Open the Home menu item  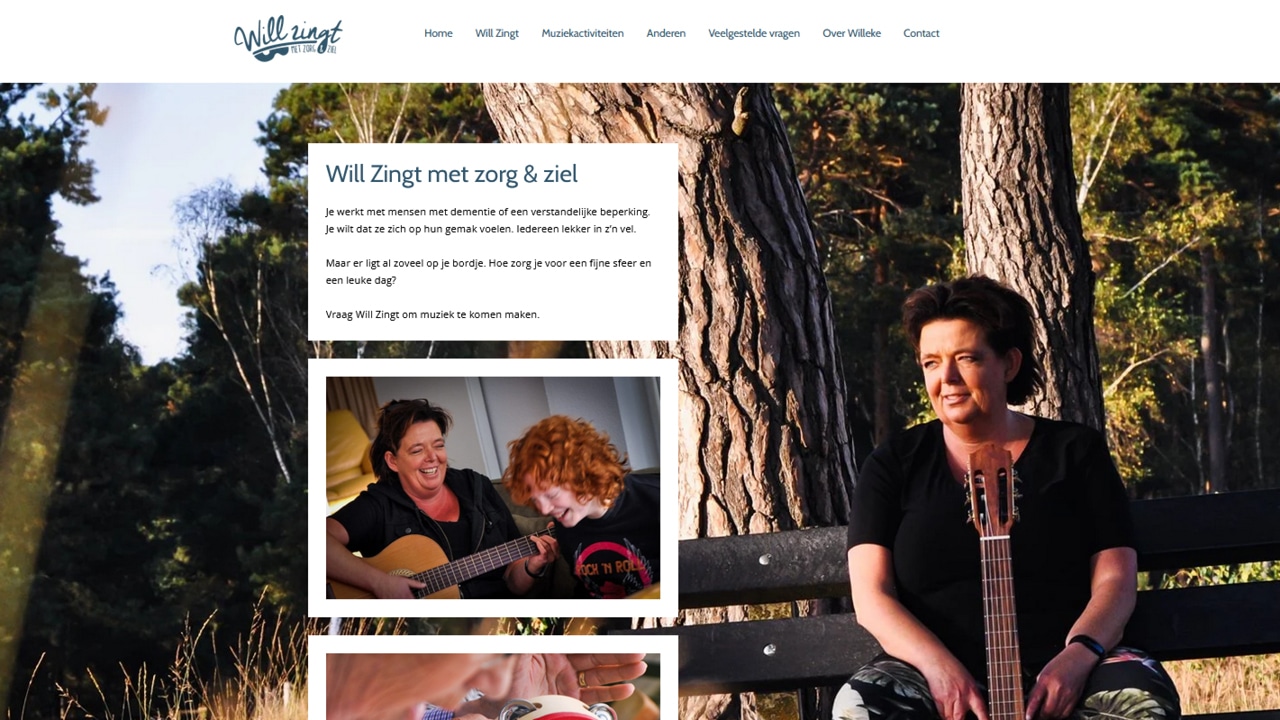tap(438, 33)
